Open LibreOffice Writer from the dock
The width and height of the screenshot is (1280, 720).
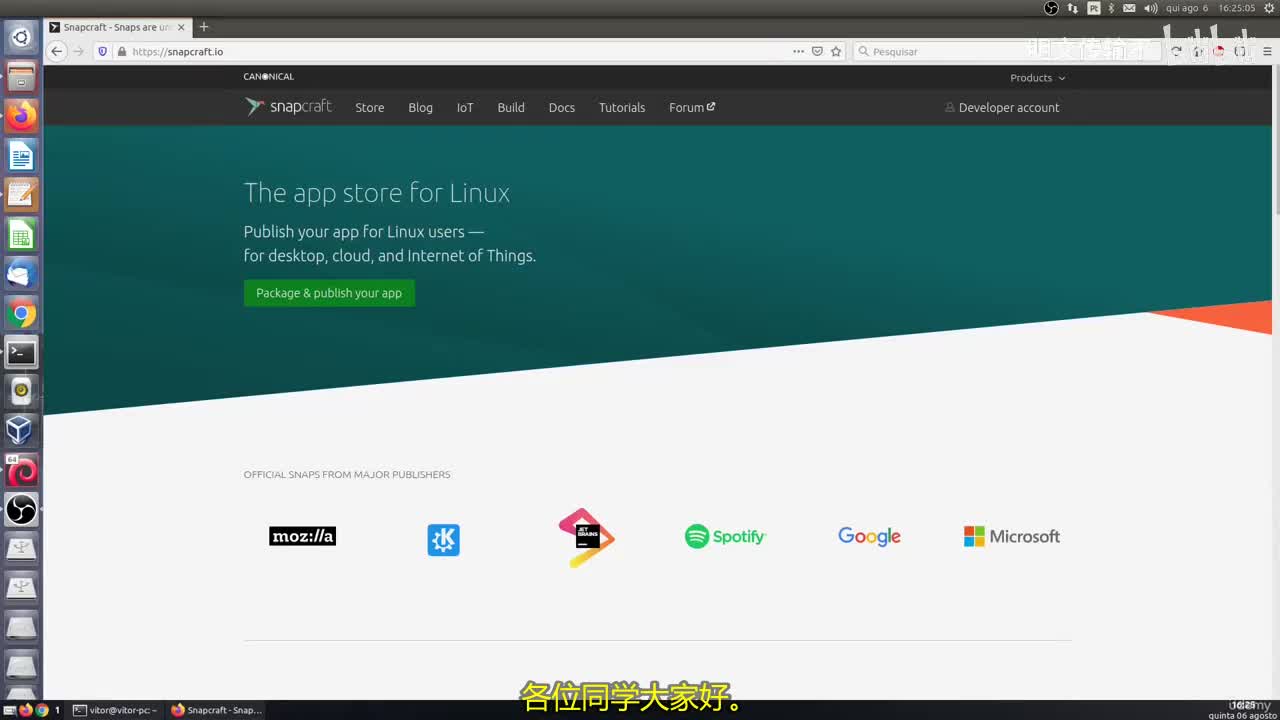click(21, 155)
